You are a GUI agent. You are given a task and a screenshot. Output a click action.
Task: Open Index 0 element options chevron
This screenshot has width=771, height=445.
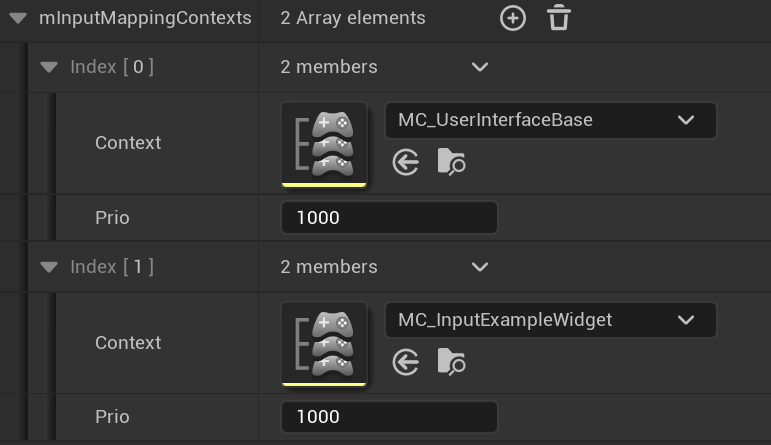coord(480,67)
